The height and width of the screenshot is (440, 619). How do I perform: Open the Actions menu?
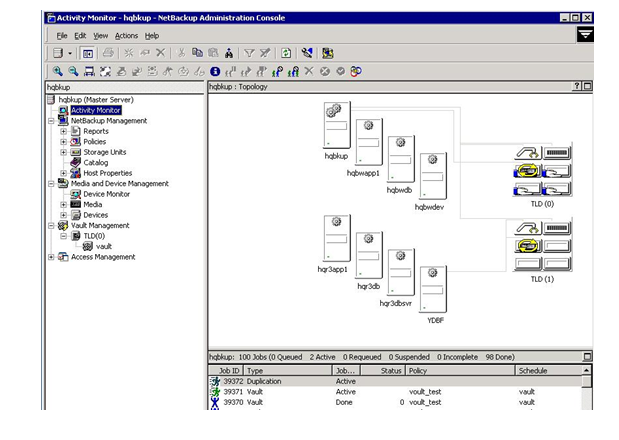pyautogui.click(x=126, y=36)
